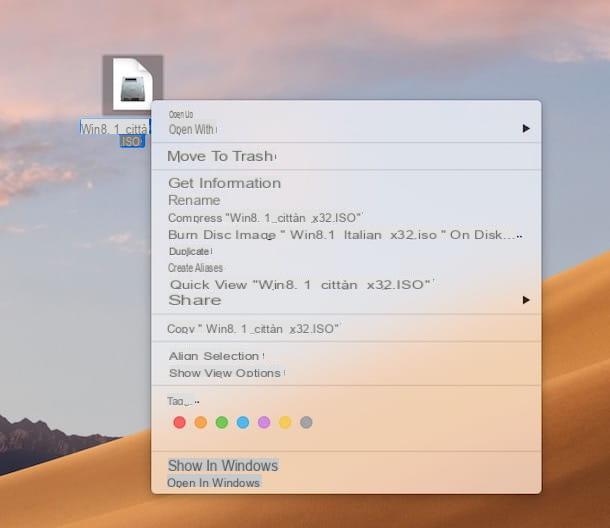Apply the yellow tag color
The height and width of the screenshot is (528, 610).
pos(285,422)
